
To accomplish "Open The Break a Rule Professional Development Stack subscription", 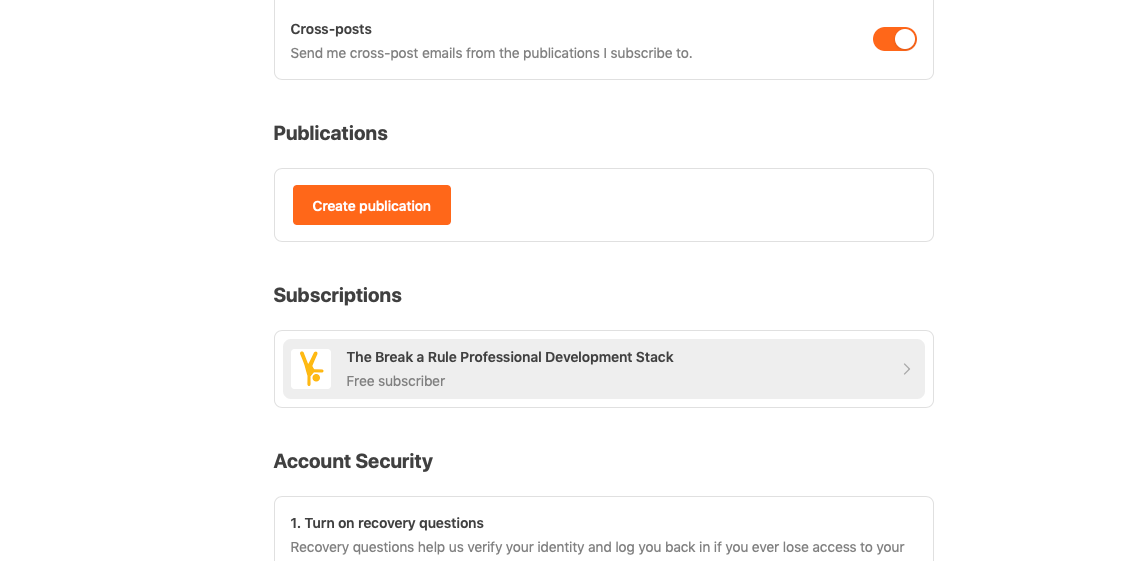I will [603, 369].
